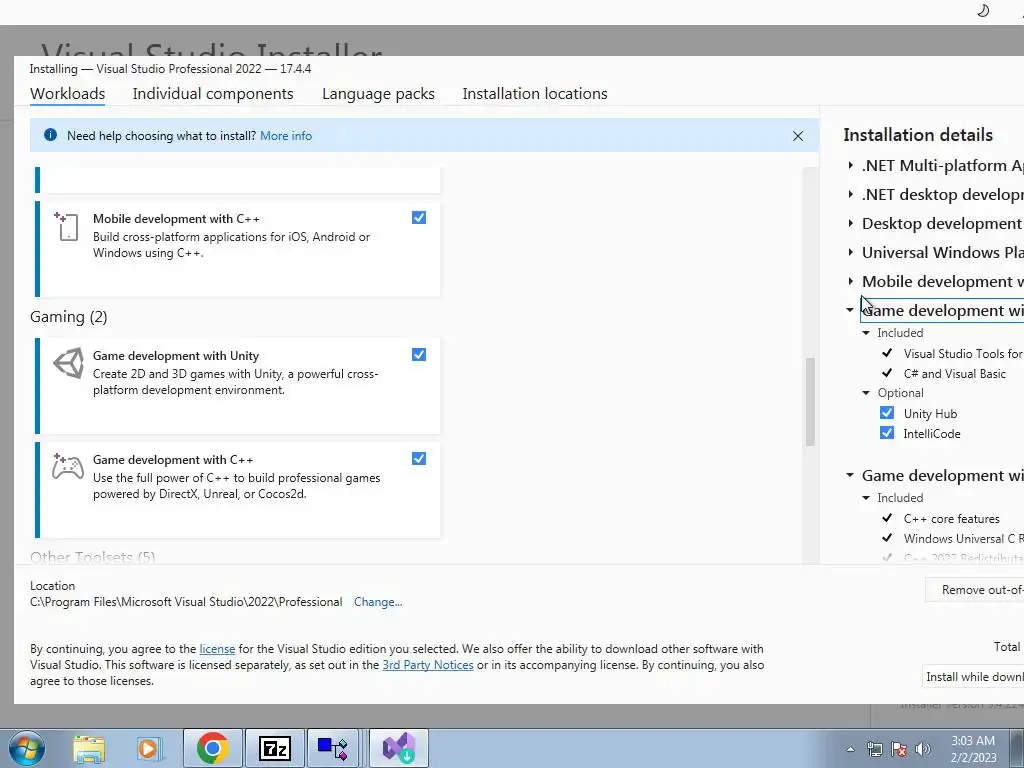Image resolution: width=1024 pixels, height=768 pixels.
Task: Launch Windows Media Player from the taskbar
Action: (148, 748)
